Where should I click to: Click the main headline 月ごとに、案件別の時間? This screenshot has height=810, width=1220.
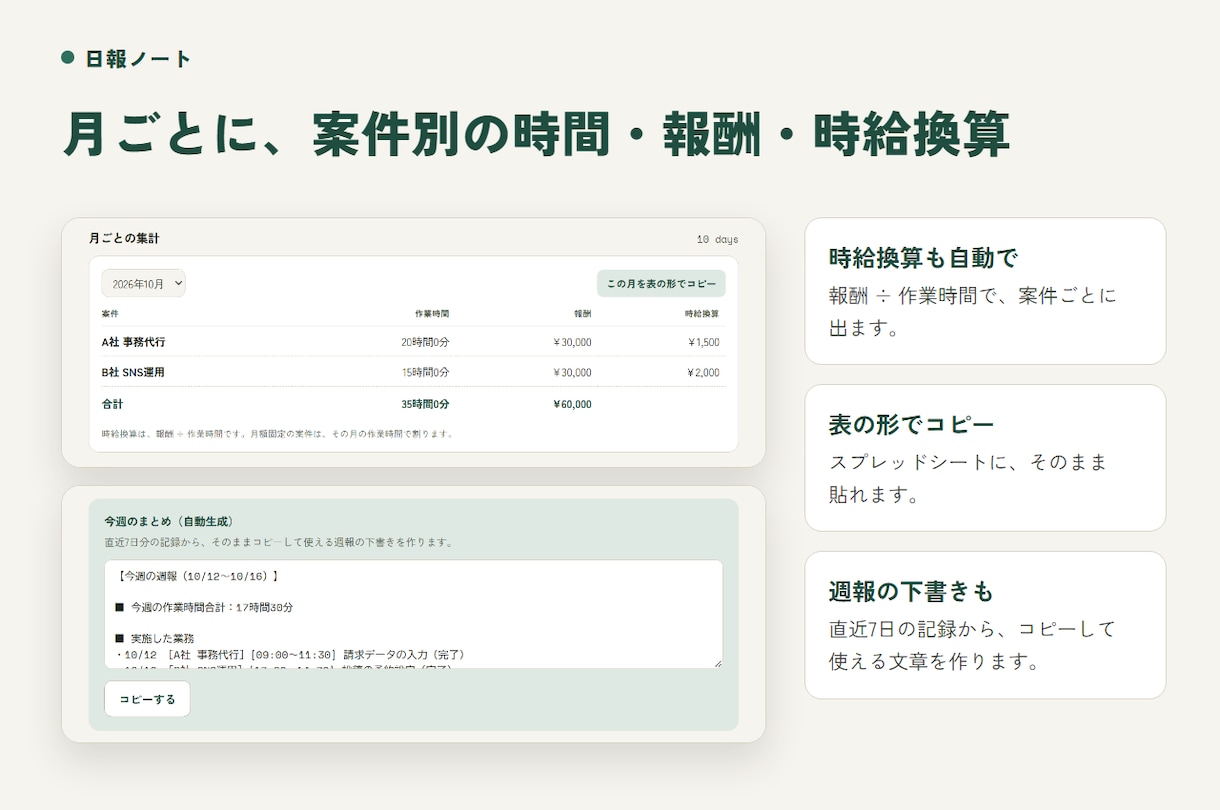(536, 133)
